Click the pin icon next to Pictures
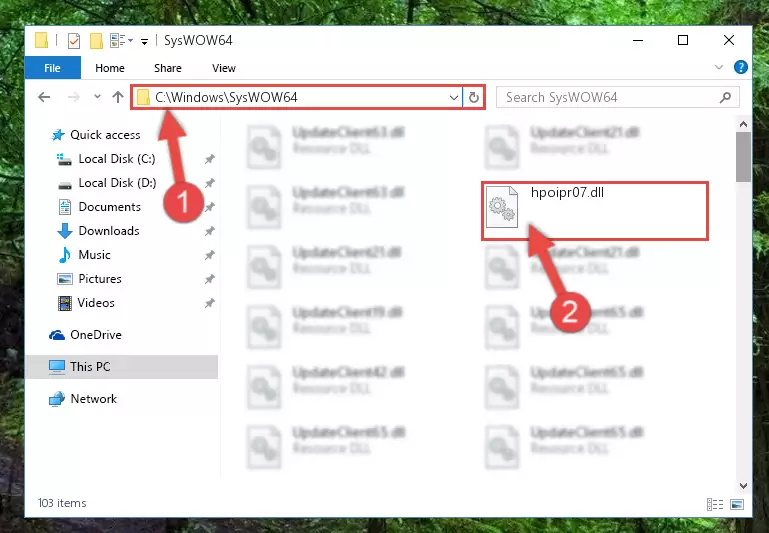The width and height of the screenshot is (769, 533). (x=210, y=279)
